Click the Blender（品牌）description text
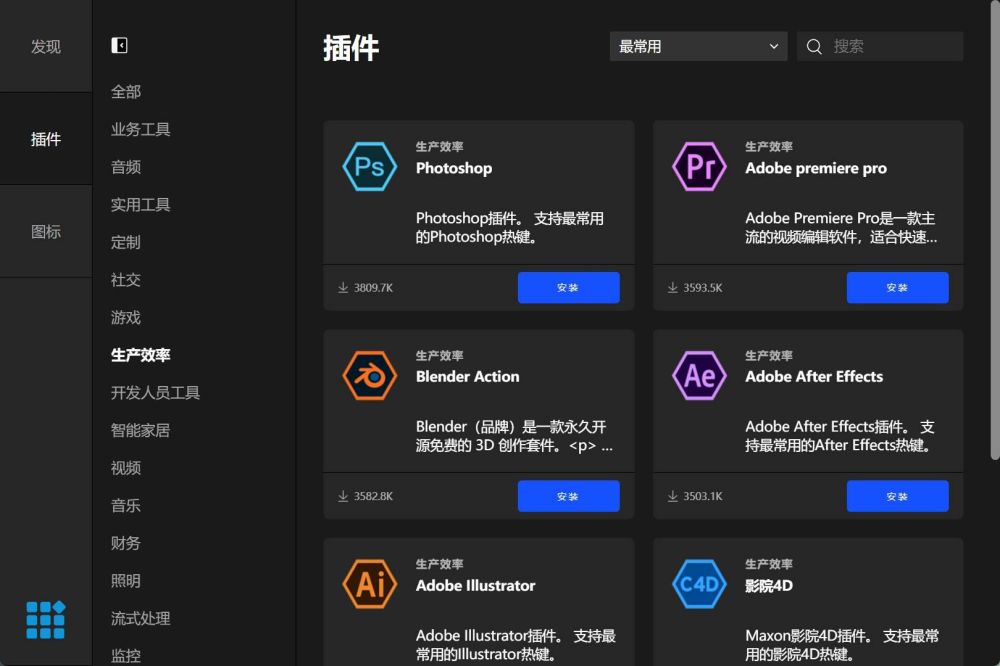The image size is (1000, 666). click(x=514, y=436)
